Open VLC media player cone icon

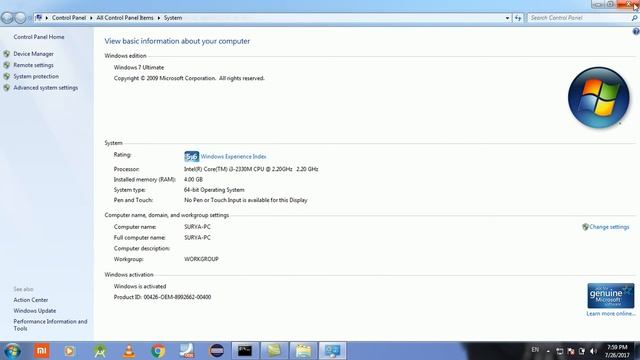click(x=129, y=351)
